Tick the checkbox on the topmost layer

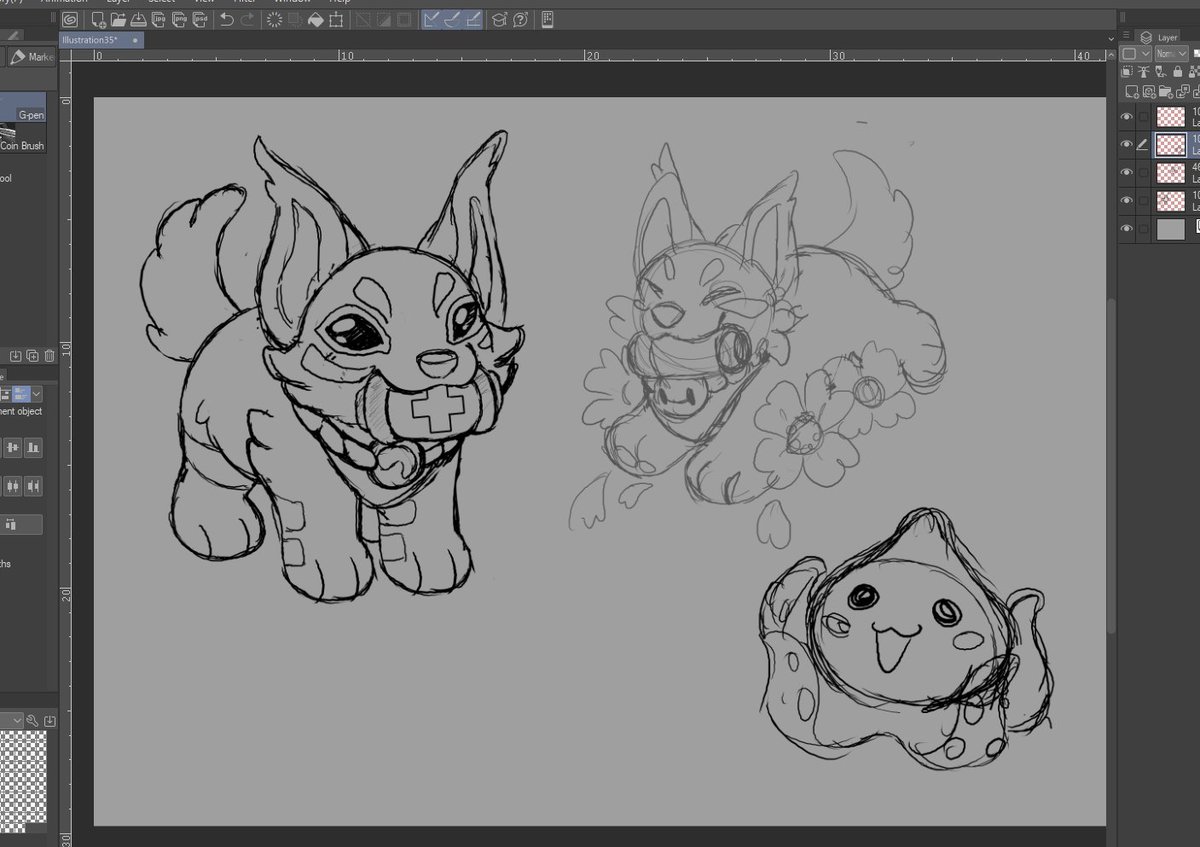[x=1144, y=117]
